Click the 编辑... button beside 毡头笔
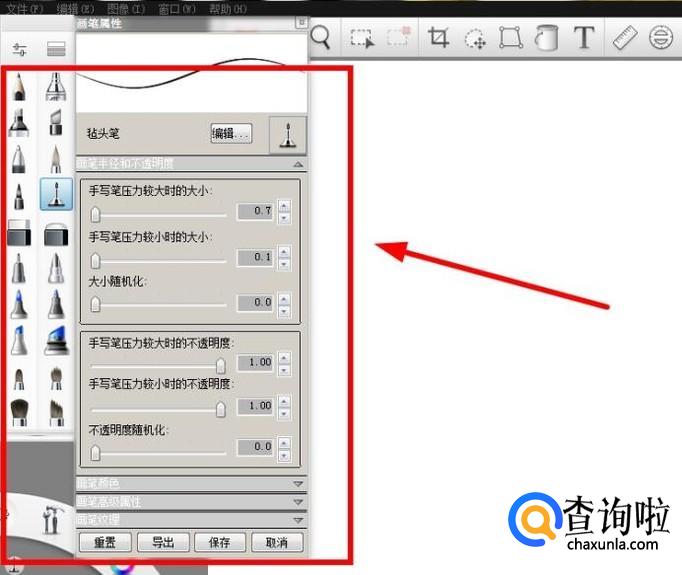Viewport: 682px width, 575px height. coord(231,134)
